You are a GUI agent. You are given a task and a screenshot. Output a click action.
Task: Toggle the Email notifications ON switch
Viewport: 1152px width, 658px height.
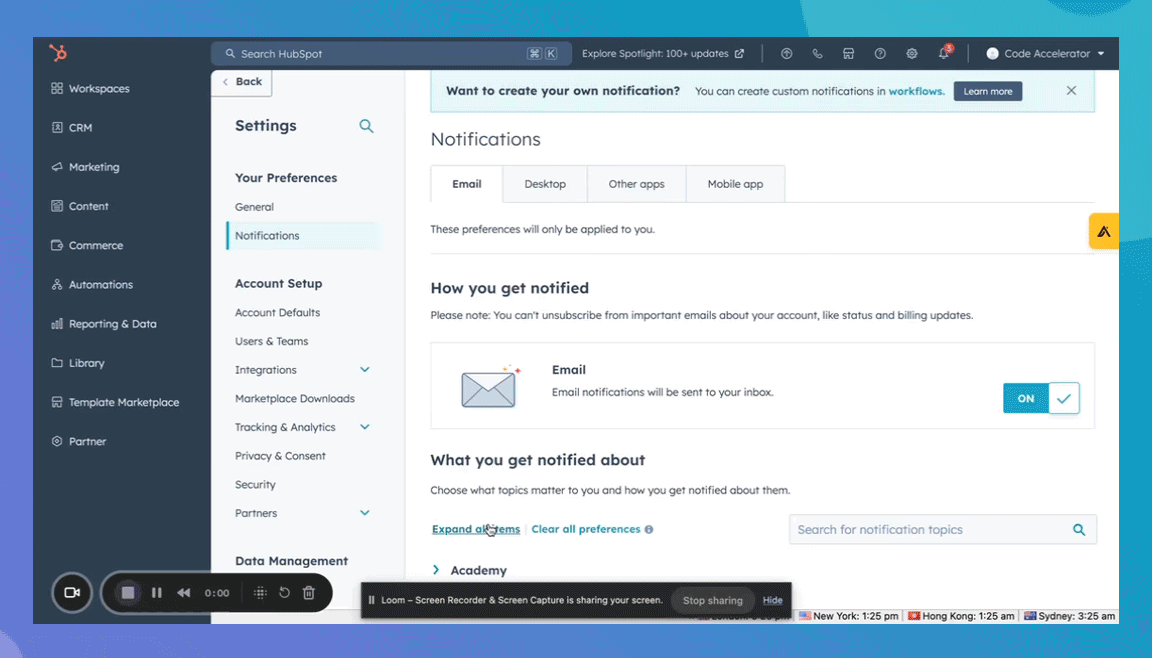1040,398
